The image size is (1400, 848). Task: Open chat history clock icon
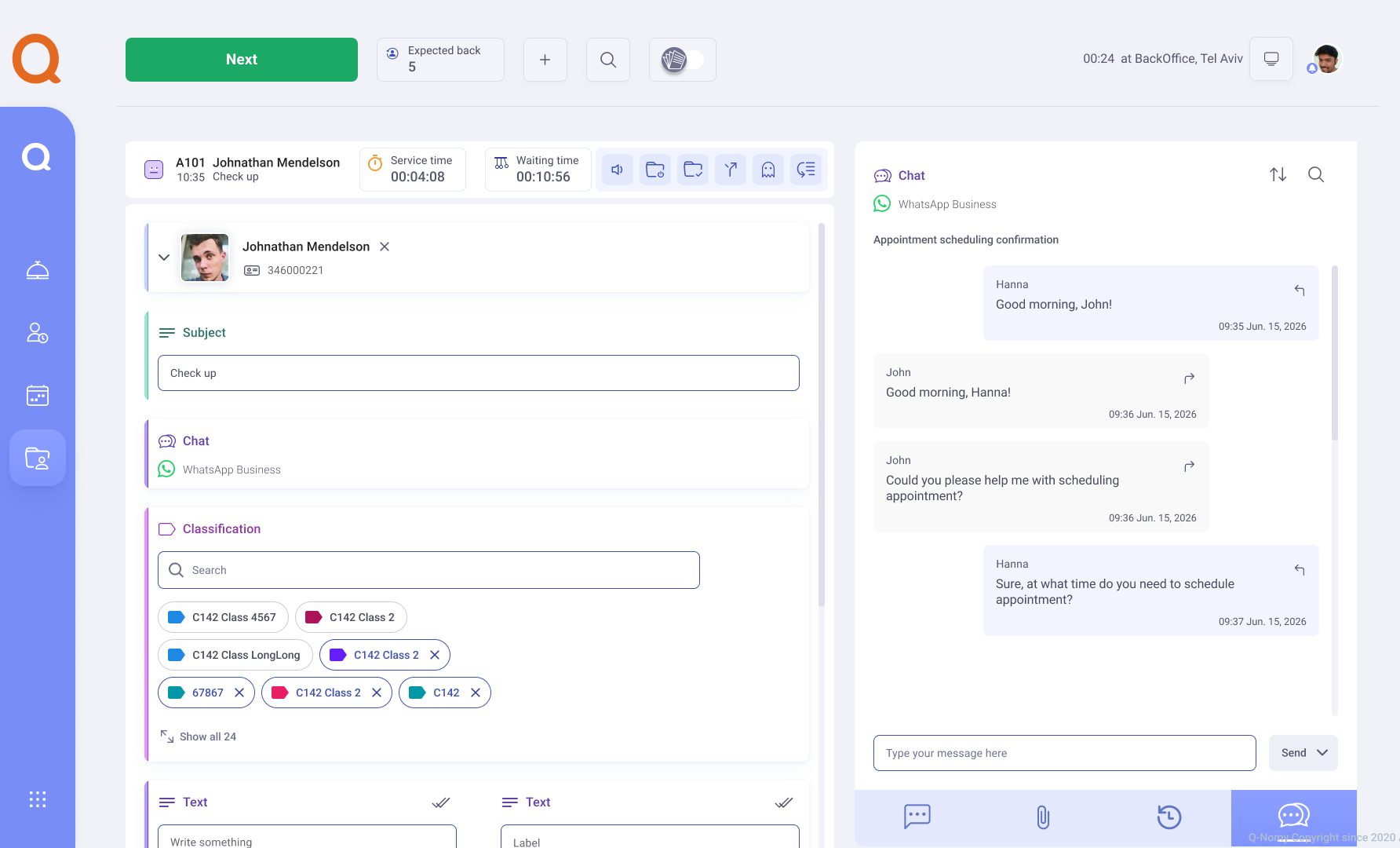tap(1168, 817)
